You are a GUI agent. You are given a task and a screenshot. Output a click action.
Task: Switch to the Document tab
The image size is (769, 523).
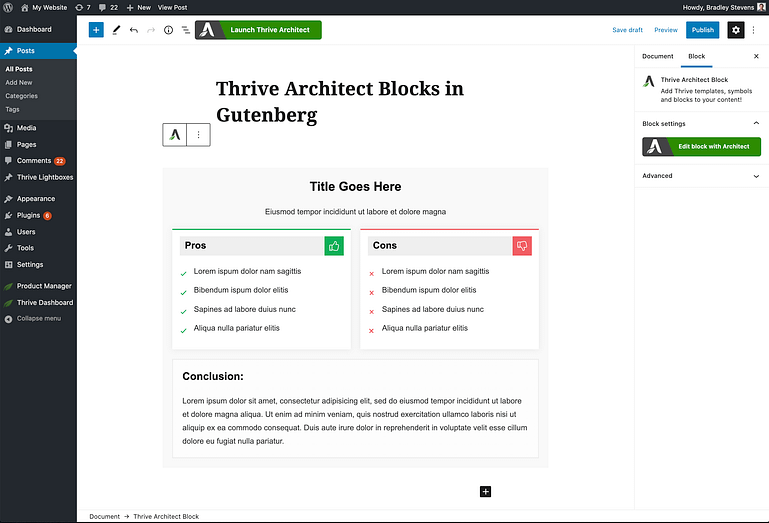658,57
